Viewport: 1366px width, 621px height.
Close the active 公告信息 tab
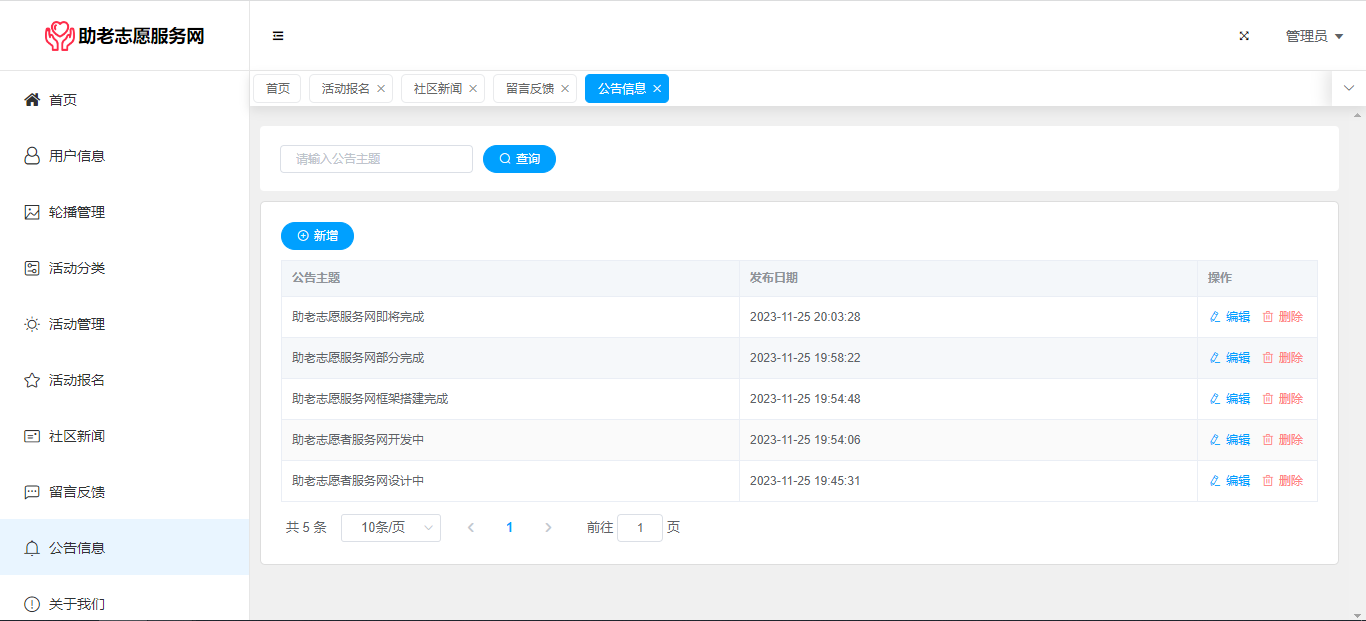pos(657,89)
